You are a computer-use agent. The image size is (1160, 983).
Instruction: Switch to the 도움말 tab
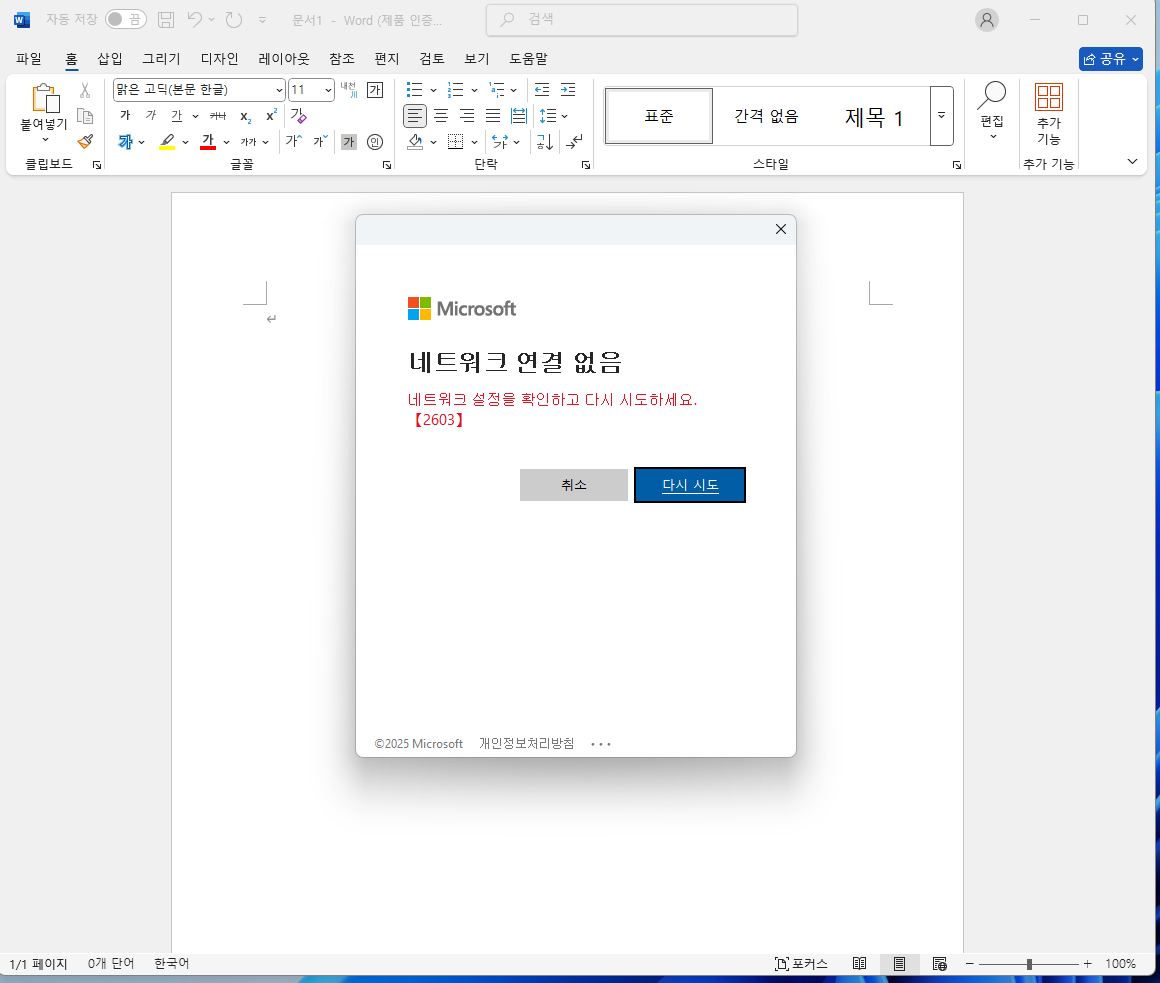[528, 58]
